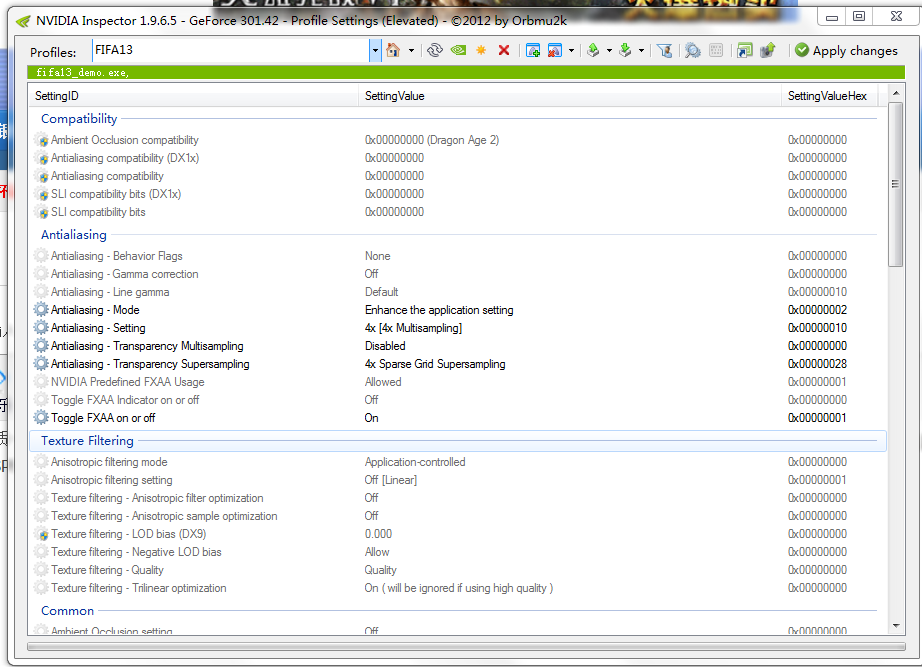Select the Anisotropic filter optimization setting name
This screenshot has height=667, width=922.
[157, 498]
